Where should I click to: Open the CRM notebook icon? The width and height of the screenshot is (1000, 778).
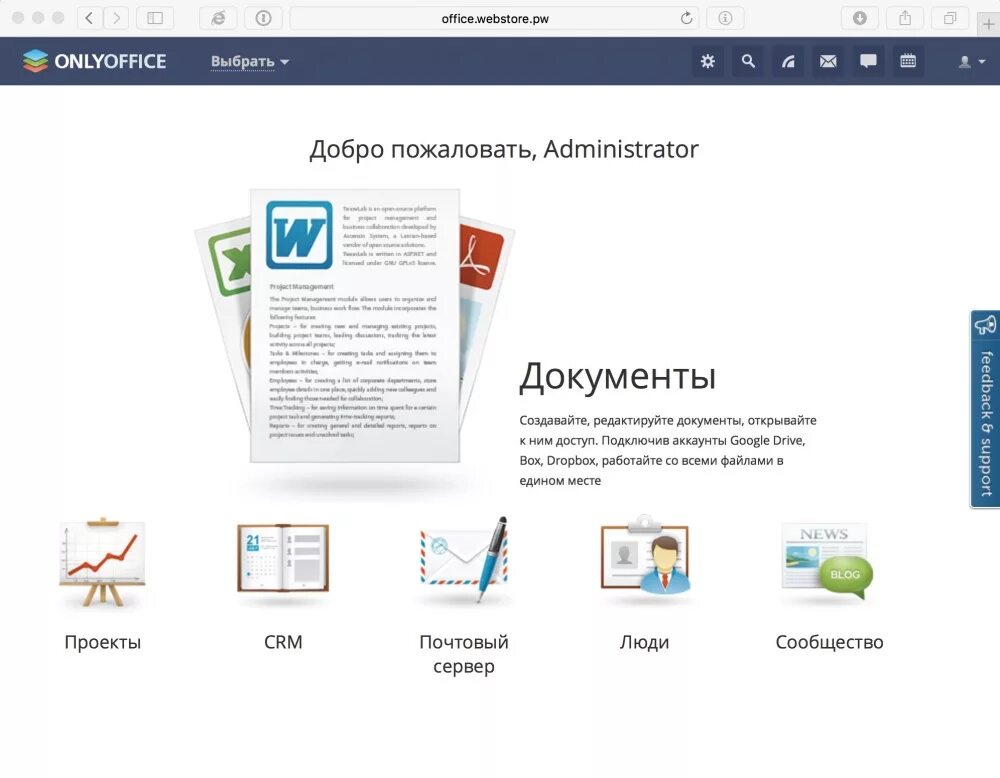(x=283, y=559)
